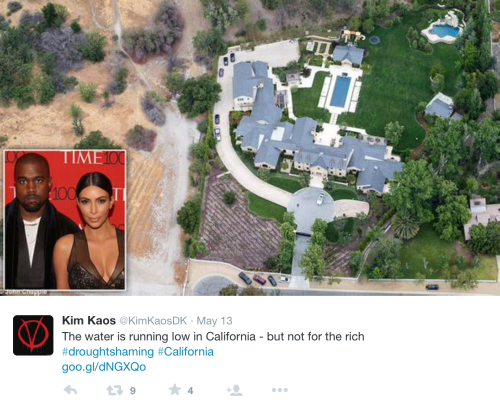Open the red V avatar profile picture
This screenshot has height=411, width=500.
(x=33, y=335)
